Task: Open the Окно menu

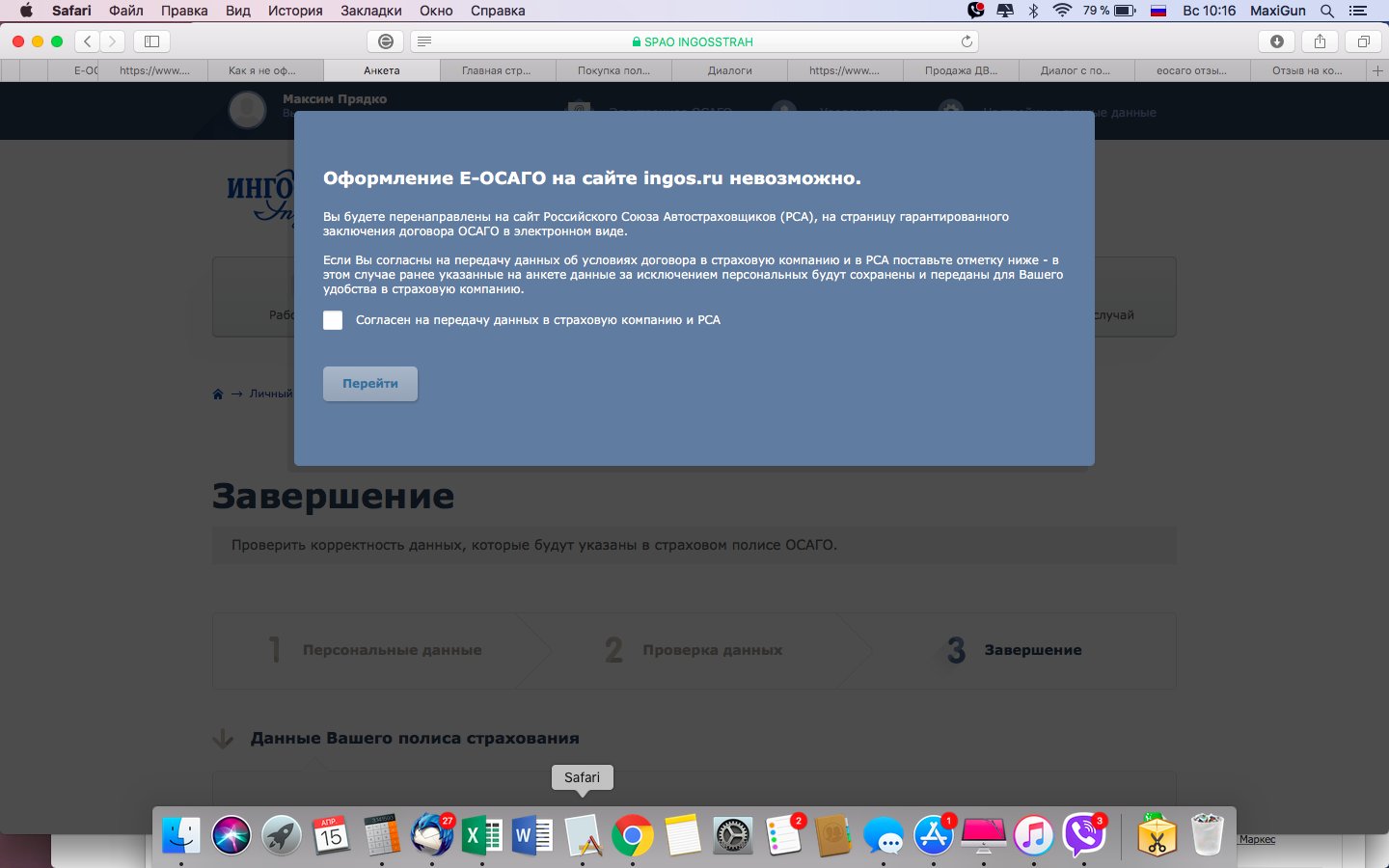Action: [x=436, y=11]
